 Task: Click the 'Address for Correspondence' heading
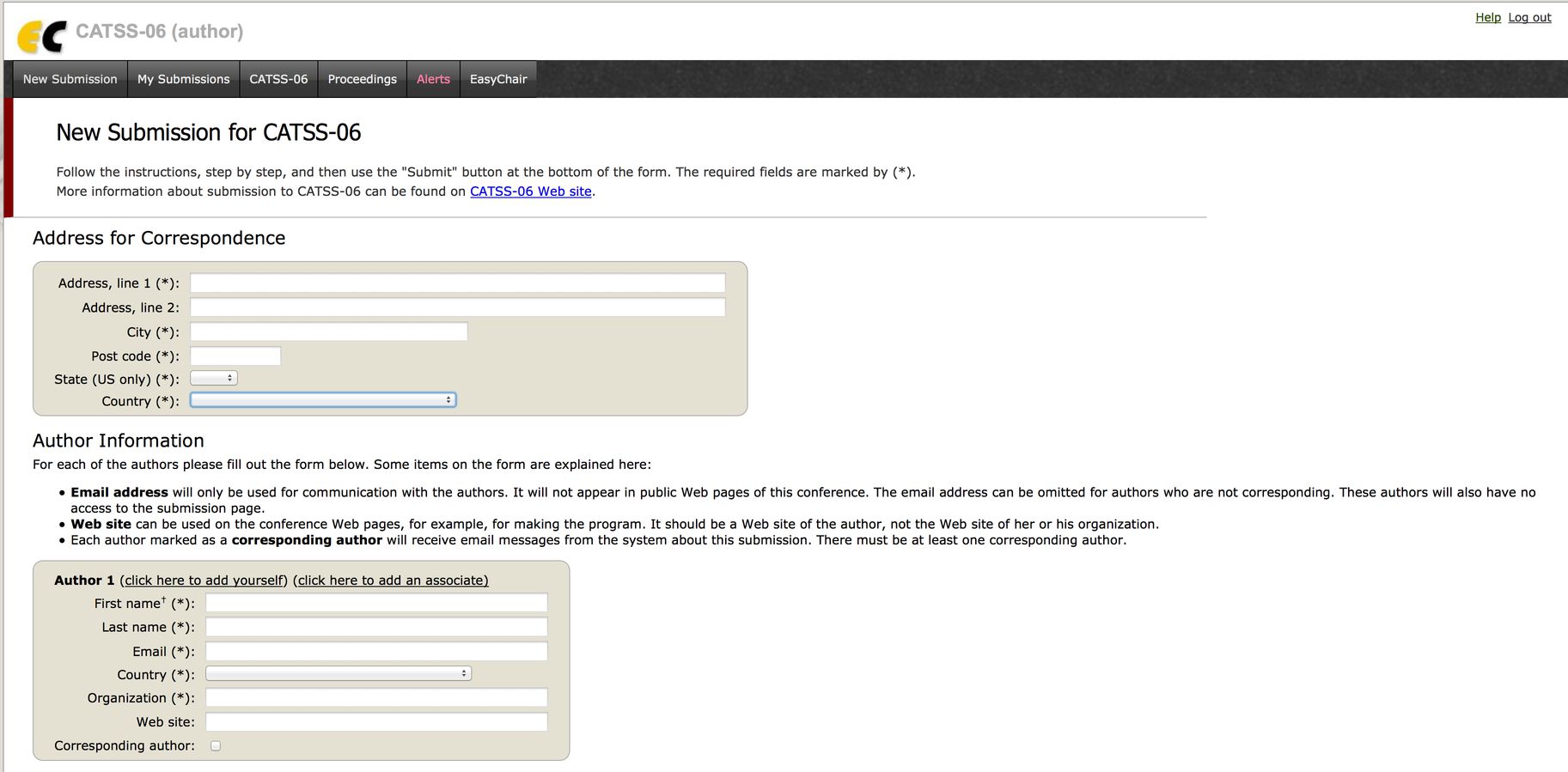tap(159, 238)
